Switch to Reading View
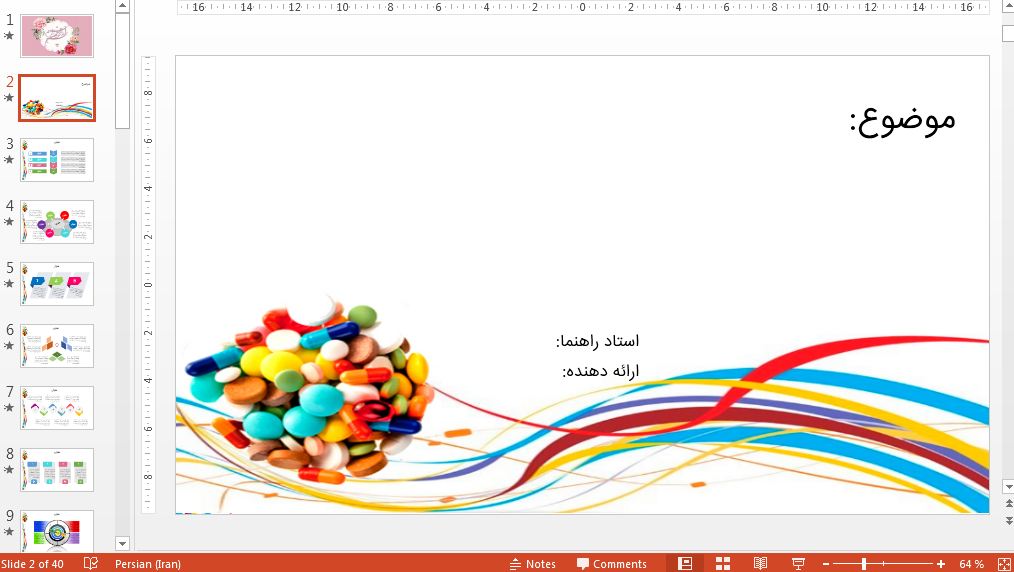 (761, 564)
